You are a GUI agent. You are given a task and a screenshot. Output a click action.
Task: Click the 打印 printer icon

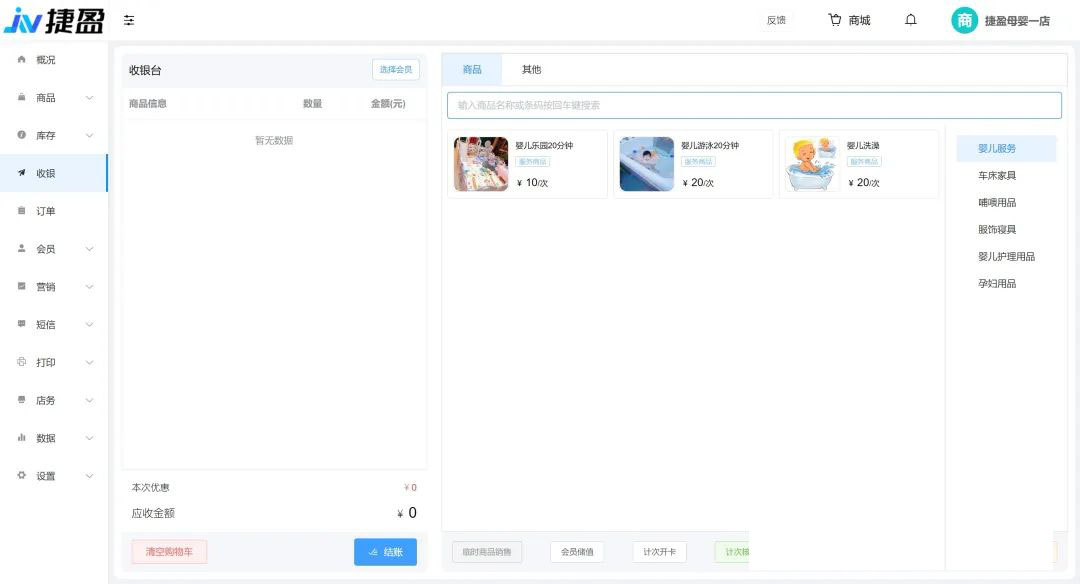(x=21, y=362)
